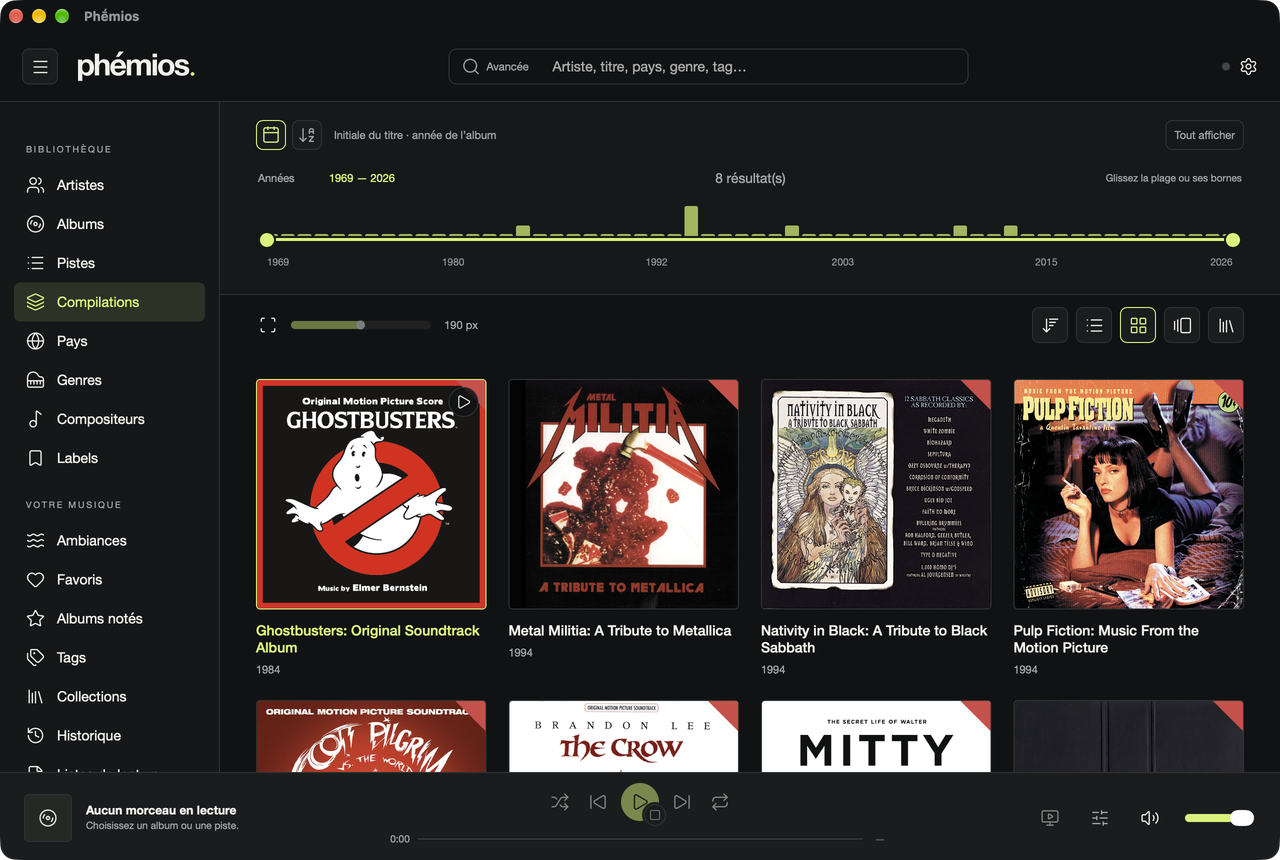Open the sort order dropdown icon

pyautogui.click(x=1050, y=325)
